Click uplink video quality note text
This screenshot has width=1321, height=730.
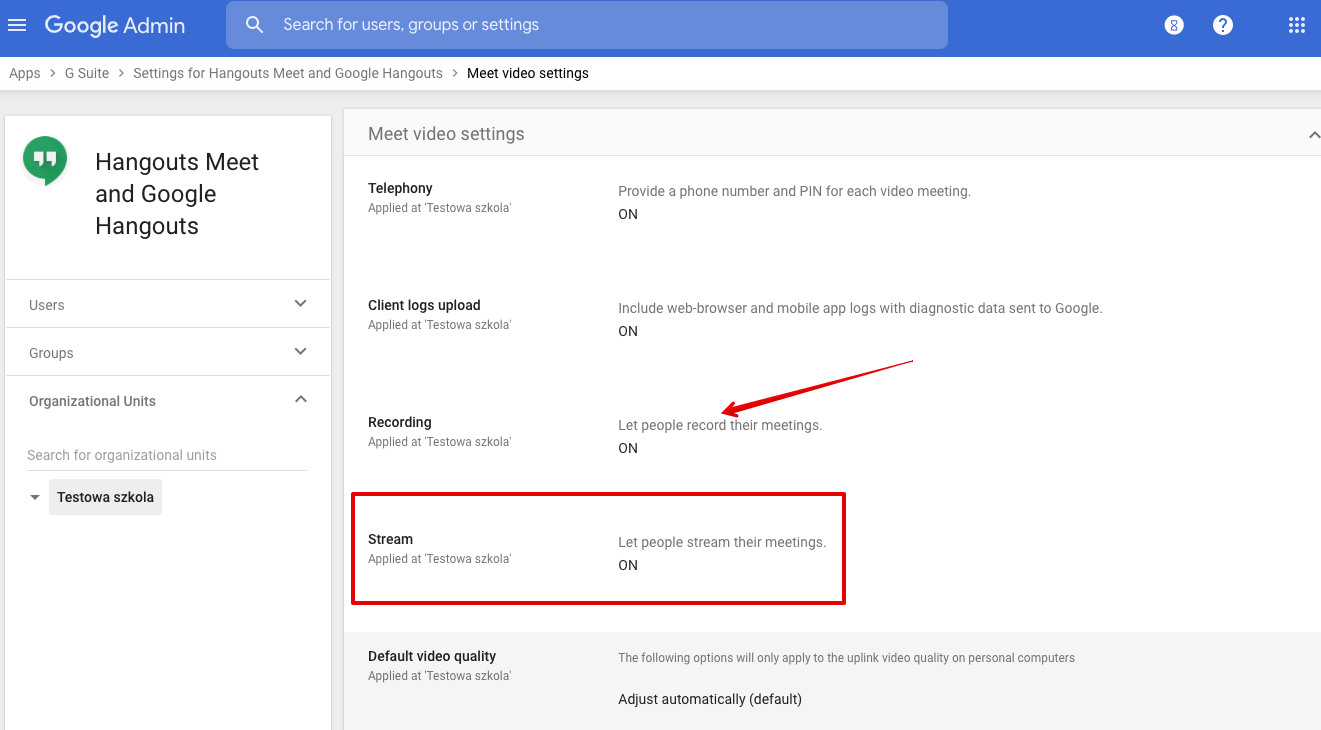click(x=846, y=658)
